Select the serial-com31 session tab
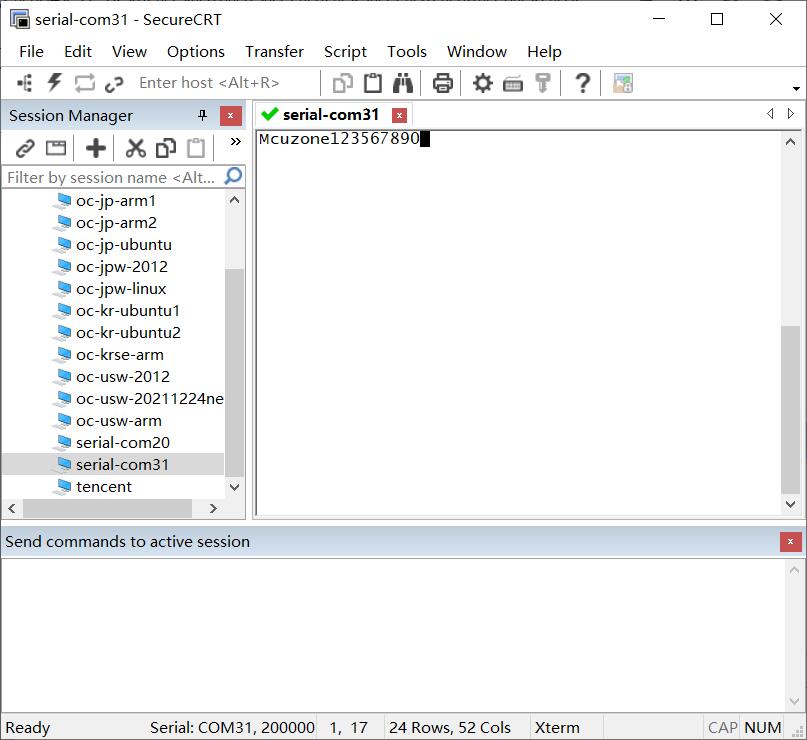807x740 pixels. [x=331, y=114]
